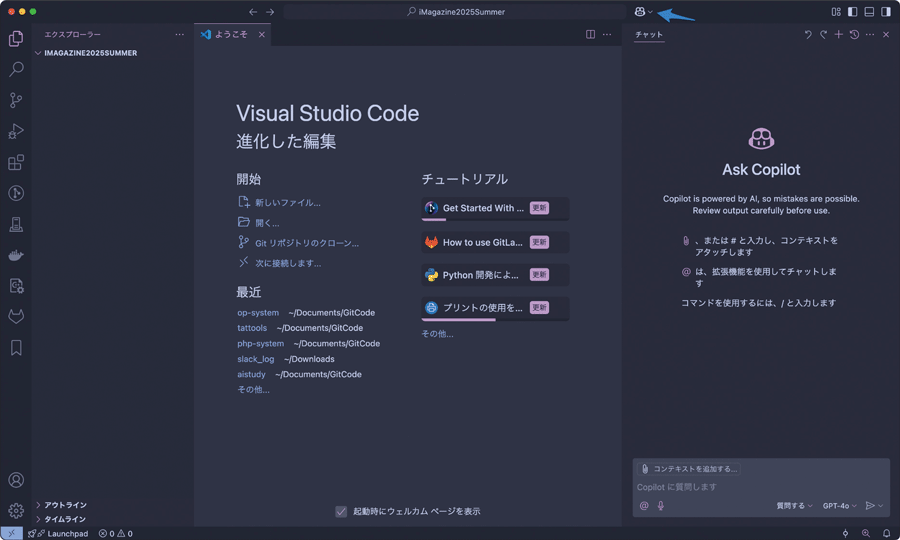Open the remote window indicator in status bar
The image size is (900, 540).
tap(11, 534)
